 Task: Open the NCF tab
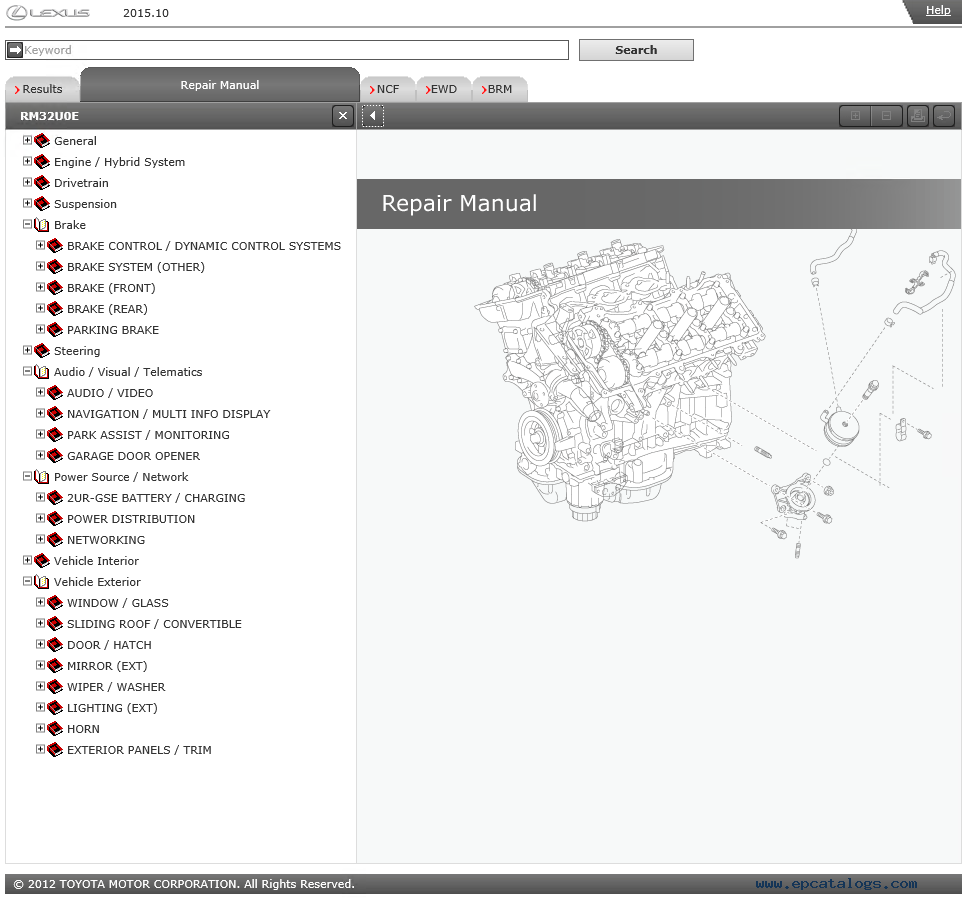click(387, 89)
